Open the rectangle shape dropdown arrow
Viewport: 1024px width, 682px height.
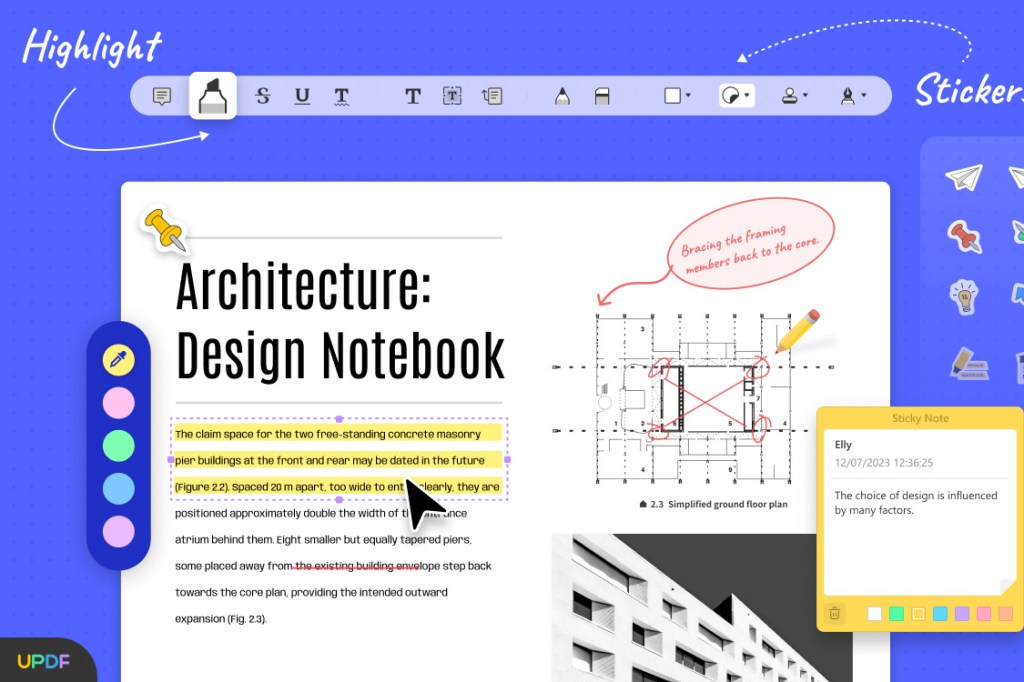point(688,95)
